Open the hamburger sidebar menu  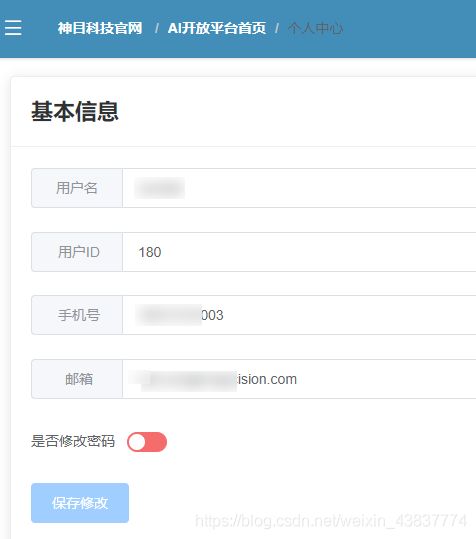(13, 28)
